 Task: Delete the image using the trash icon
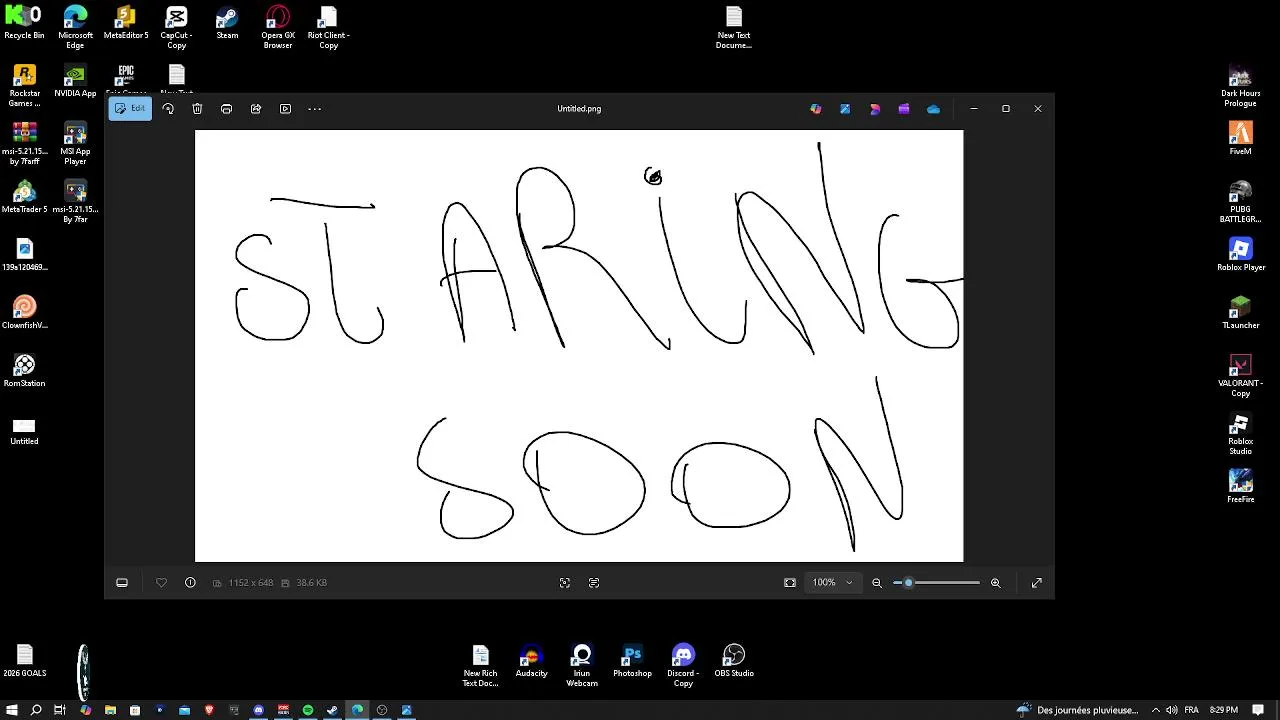tap(197, 109)
